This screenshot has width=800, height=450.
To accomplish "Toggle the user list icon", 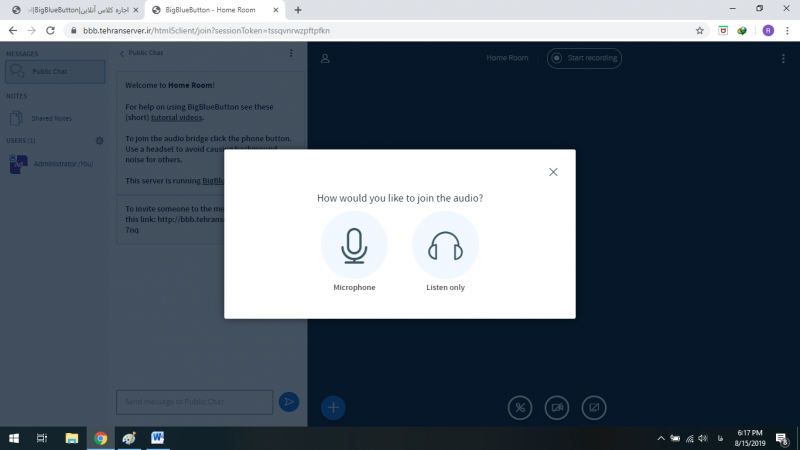I will click(325, 58).
